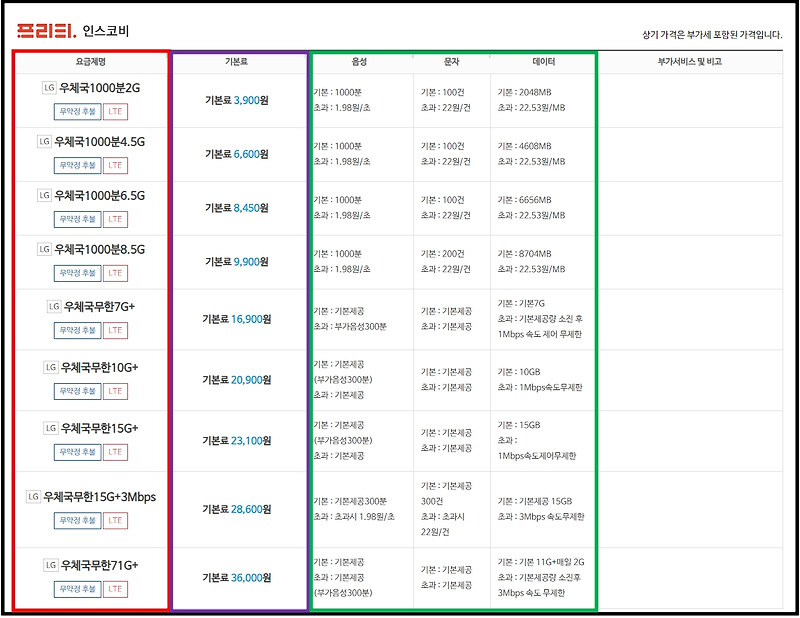Click the 기본료 column header
The height and width of the screenshot is (618, 800).
click(x=236, y=62)
